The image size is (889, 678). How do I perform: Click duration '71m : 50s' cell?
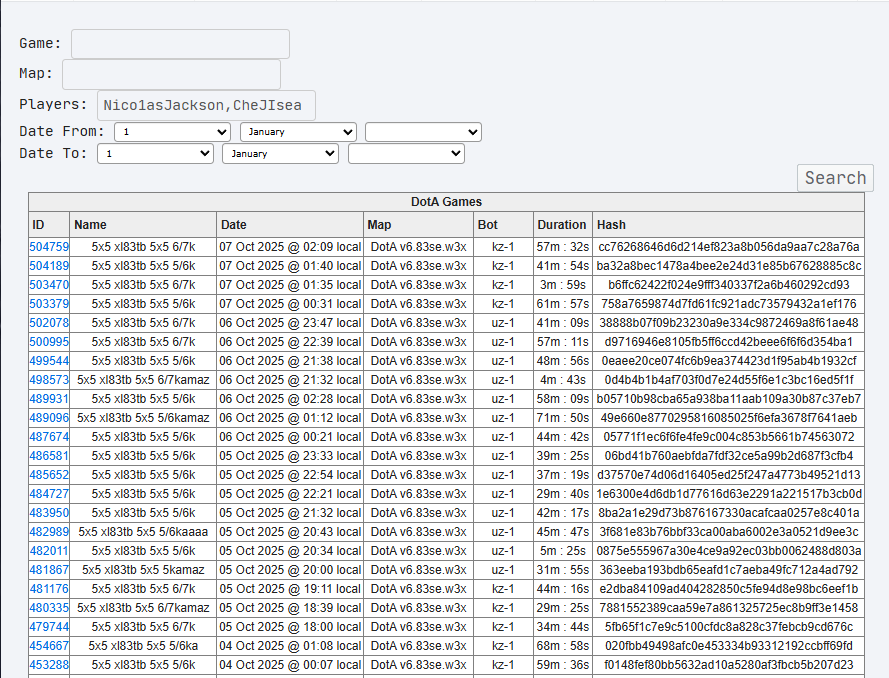[x=563, y=418]
